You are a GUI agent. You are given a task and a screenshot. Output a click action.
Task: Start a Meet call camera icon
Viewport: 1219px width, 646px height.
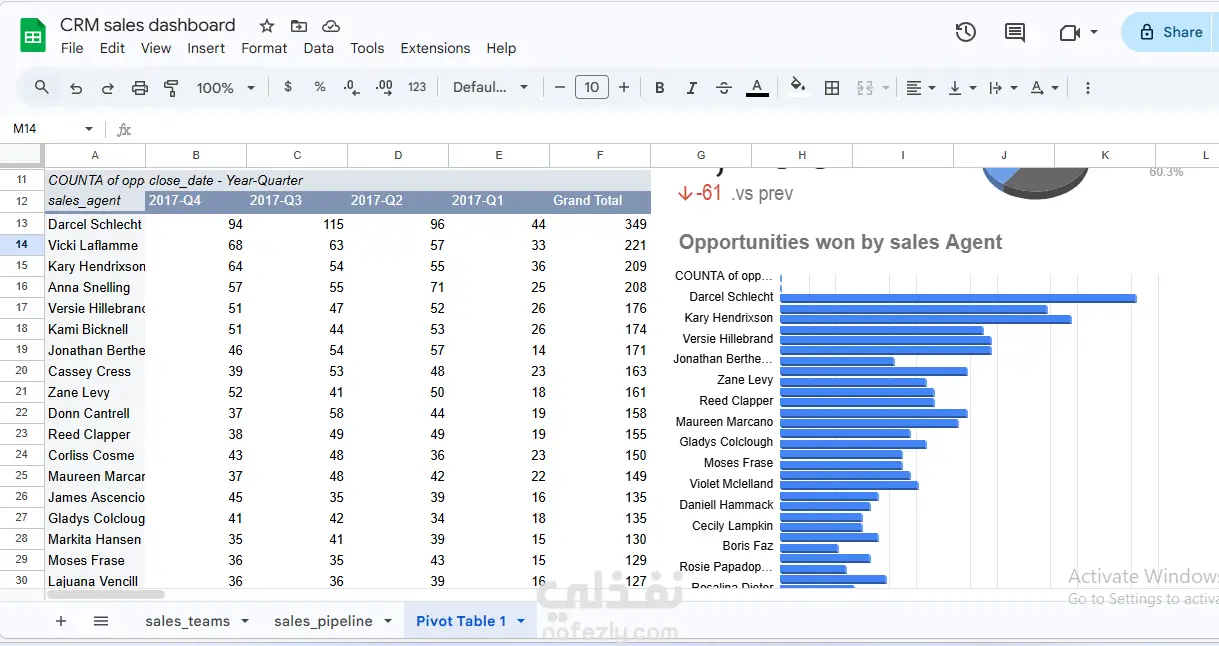click(1069, 32)
